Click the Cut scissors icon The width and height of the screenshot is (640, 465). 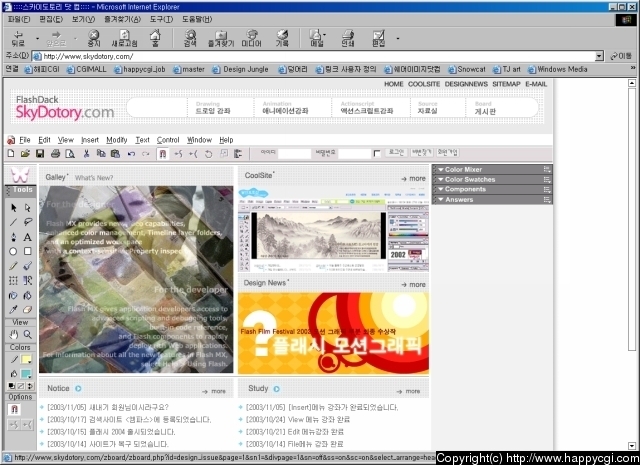pos(86,154)
